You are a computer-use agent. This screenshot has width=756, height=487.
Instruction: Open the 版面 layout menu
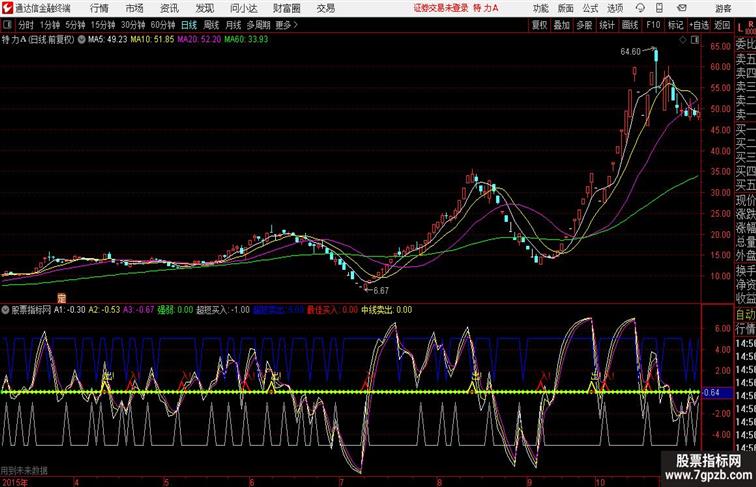566,8
